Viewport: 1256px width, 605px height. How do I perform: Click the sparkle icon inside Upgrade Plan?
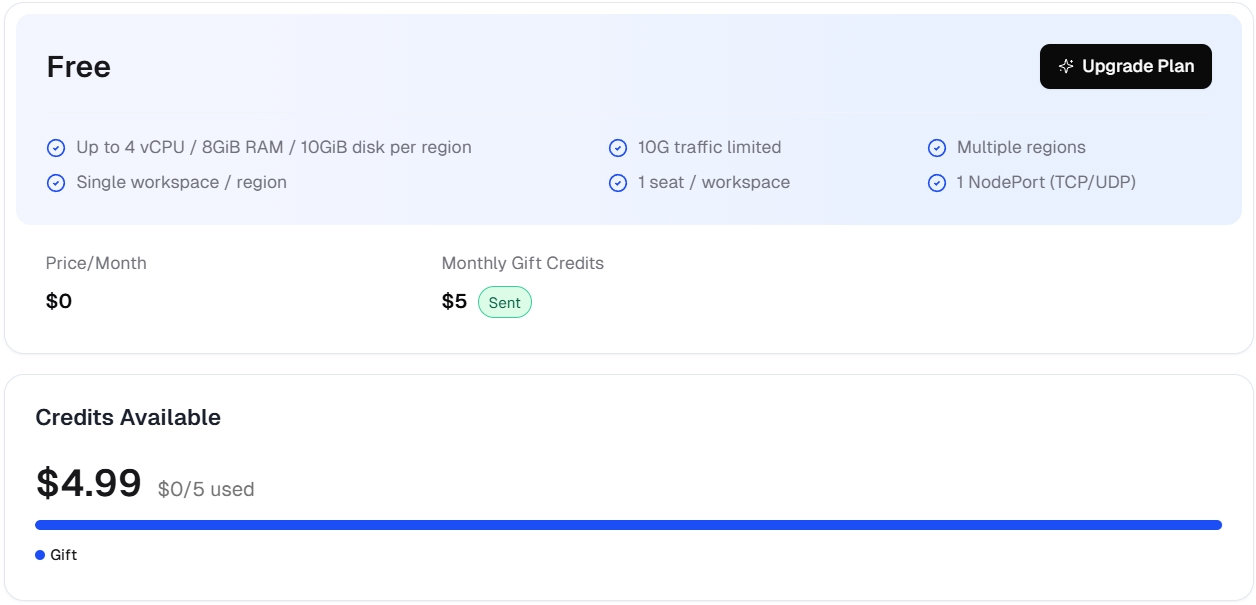(x=1066, y=66)
